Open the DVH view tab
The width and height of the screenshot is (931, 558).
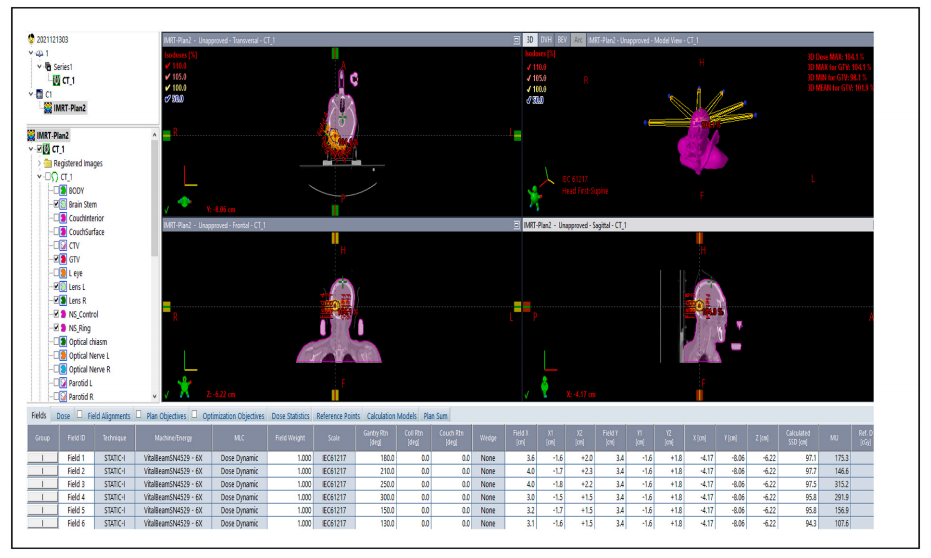(548, 40)
